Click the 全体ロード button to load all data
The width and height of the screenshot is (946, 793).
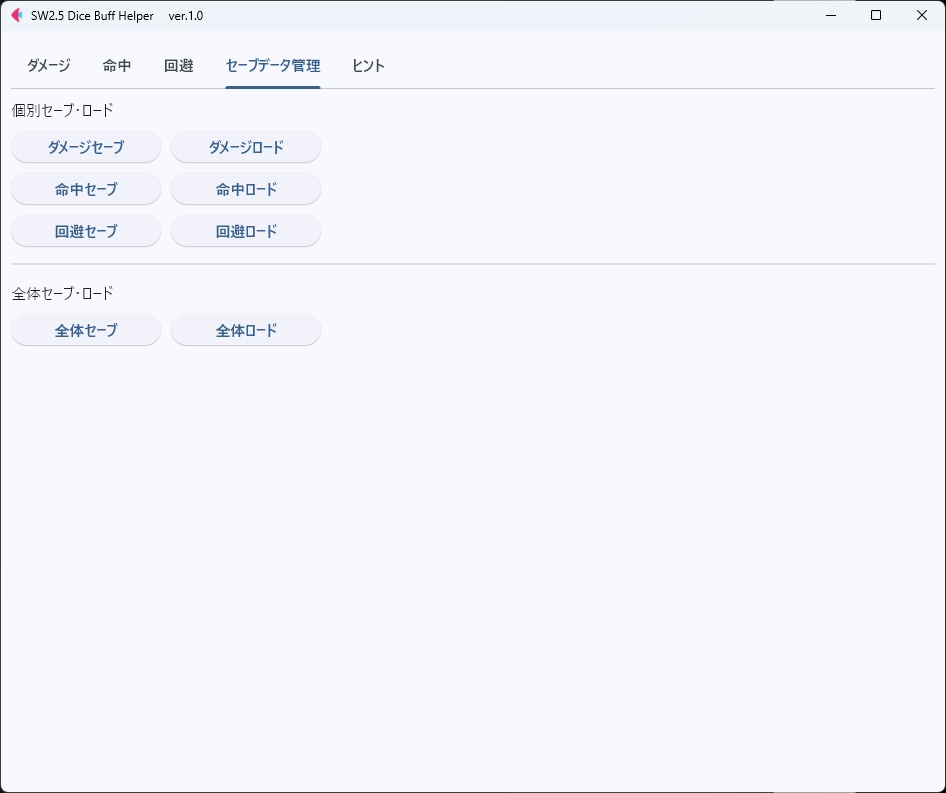coord(245,329)
